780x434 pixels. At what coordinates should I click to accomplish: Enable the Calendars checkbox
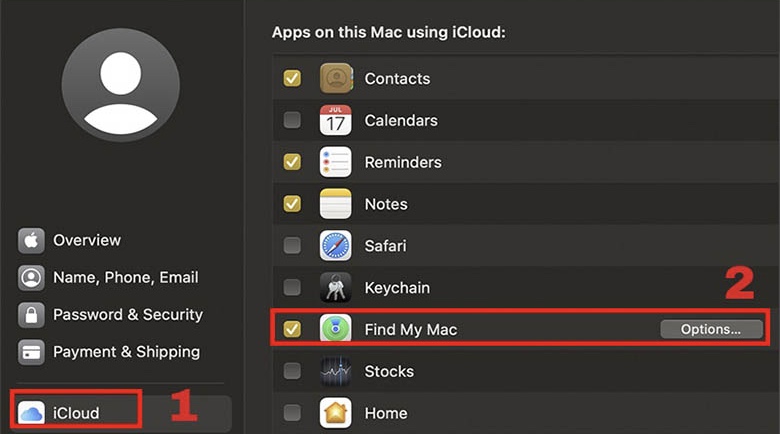click(292, 120)
